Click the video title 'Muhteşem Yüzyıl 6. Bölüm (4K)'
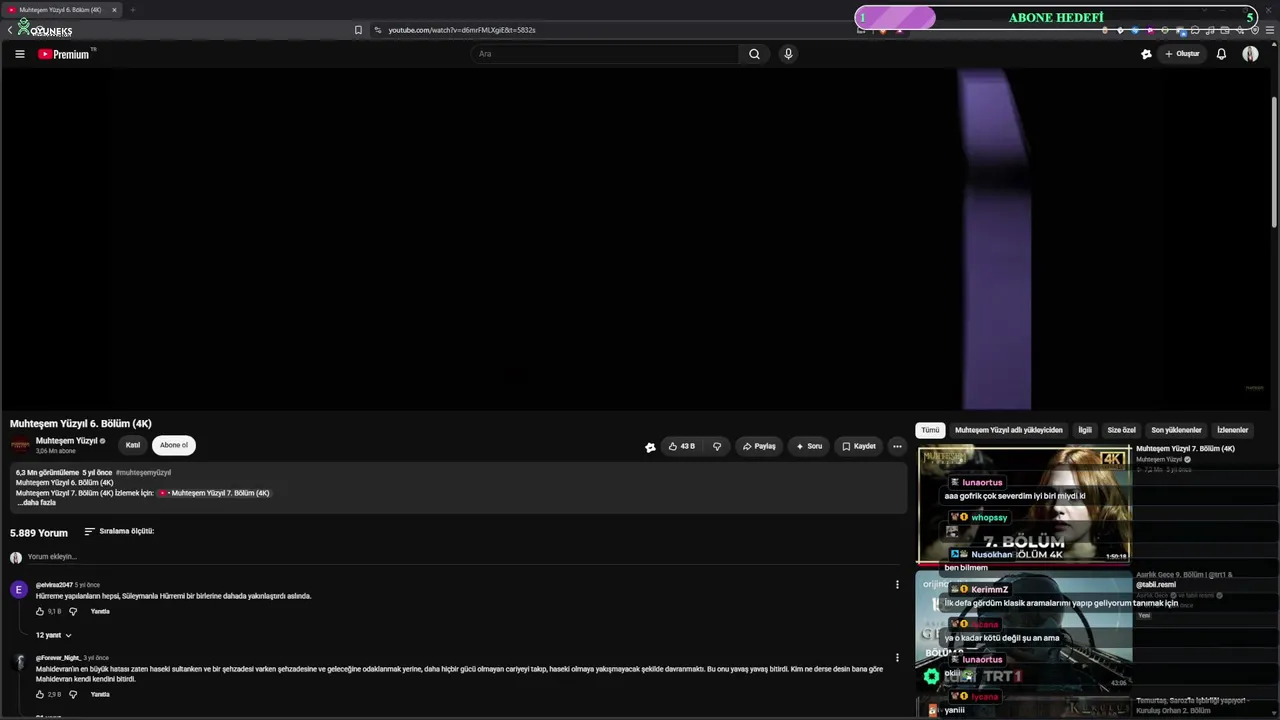The image size is (1280, 720). click(81, 424)
